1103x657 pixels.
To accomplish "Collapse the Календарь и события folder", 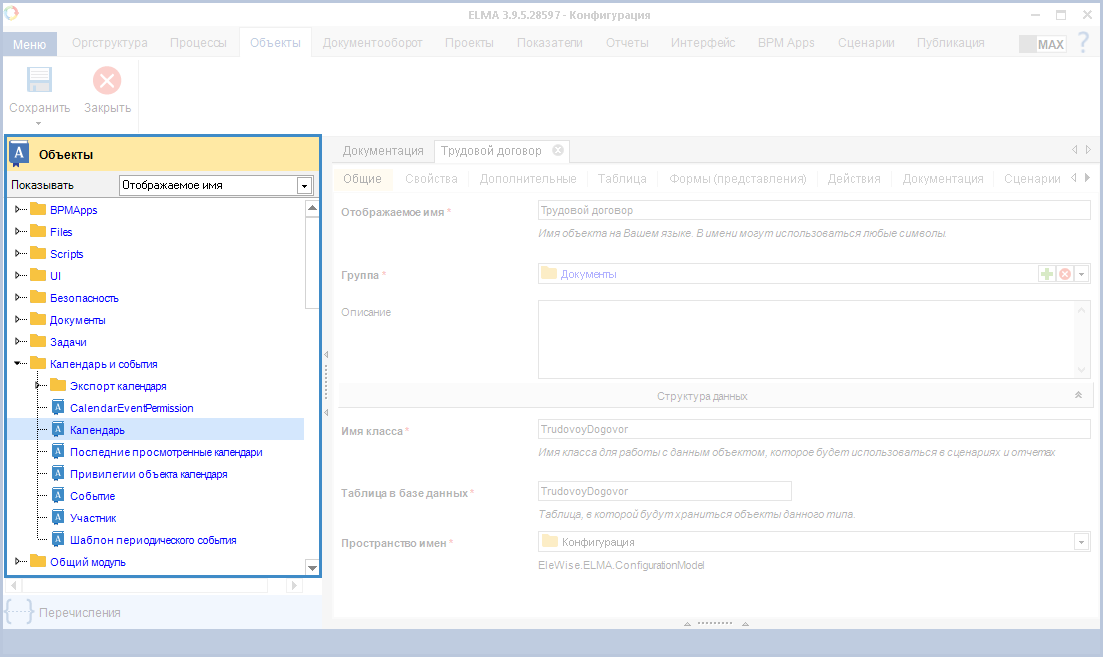I will tap(18, 364).
